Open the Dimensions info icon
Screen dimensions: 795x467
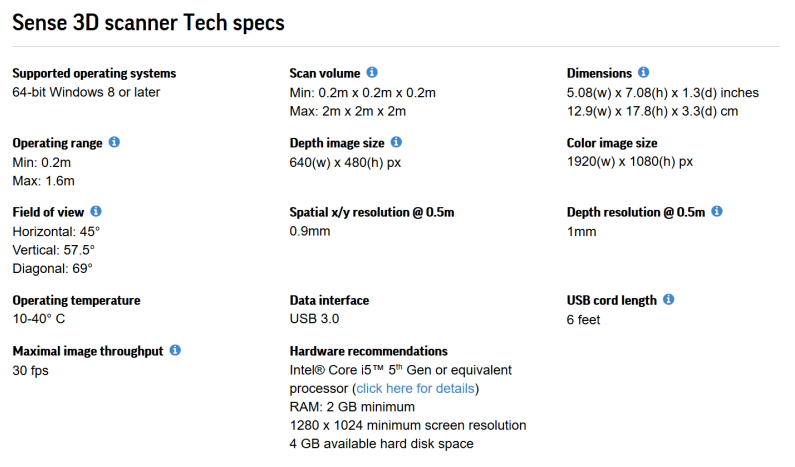point(643,72)
